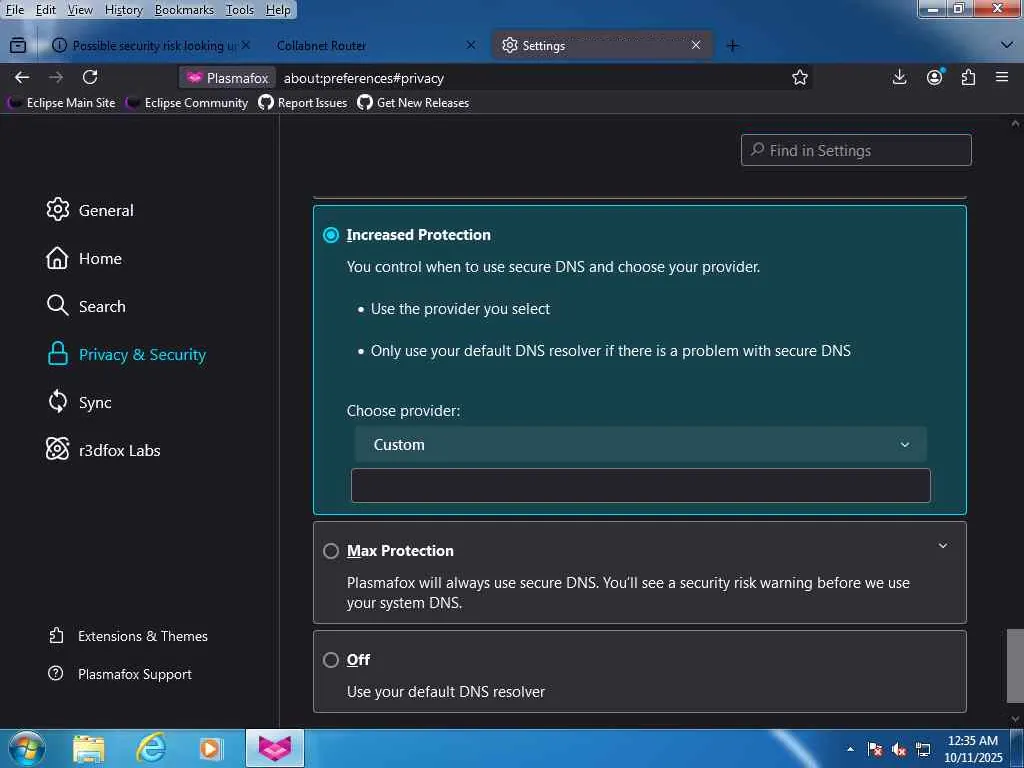Click the custom DNS provider URL field

(641, 485)
